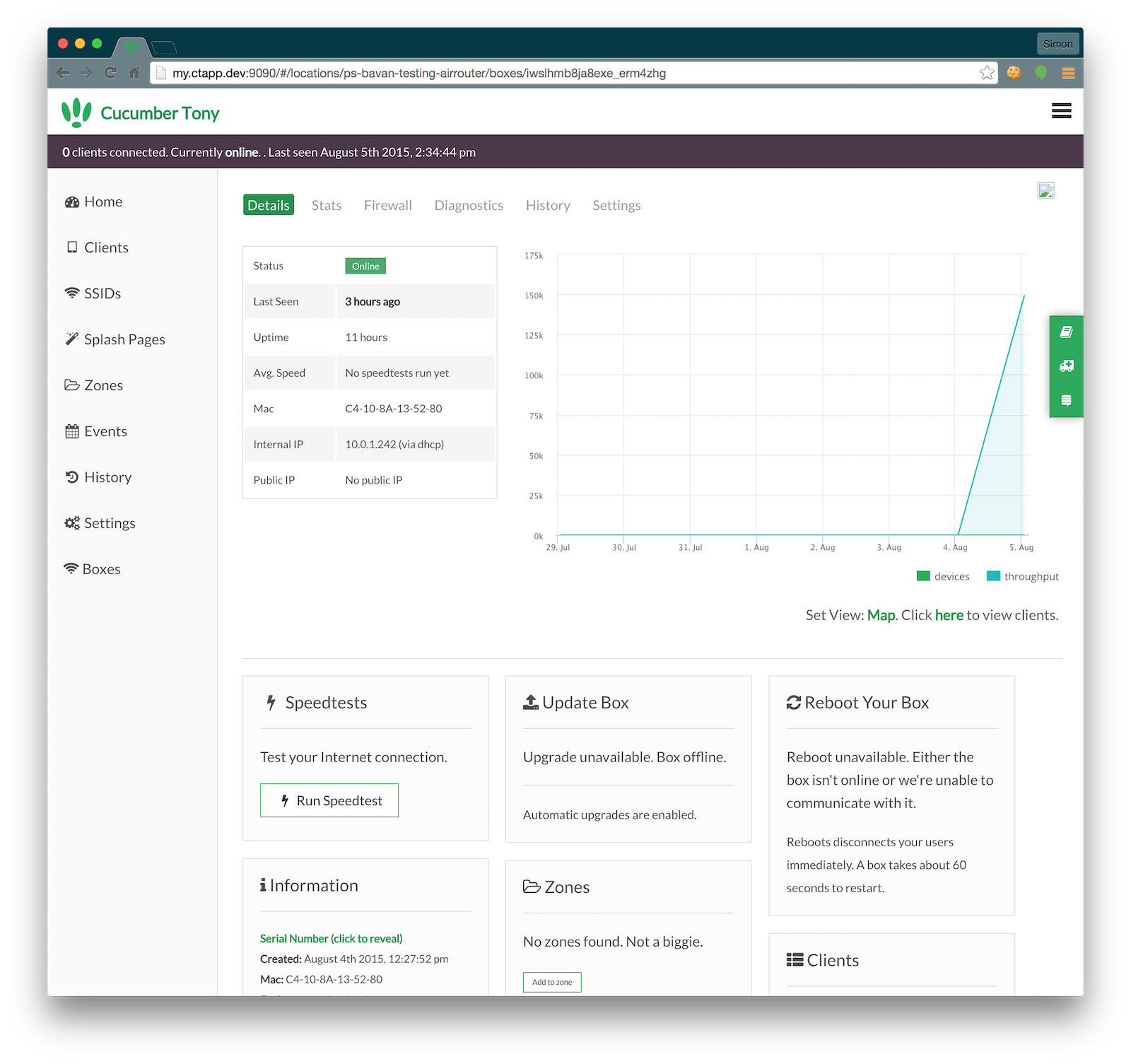Click the Add to zone button
Screen dimensions: 1131x1064
[552, 982]
